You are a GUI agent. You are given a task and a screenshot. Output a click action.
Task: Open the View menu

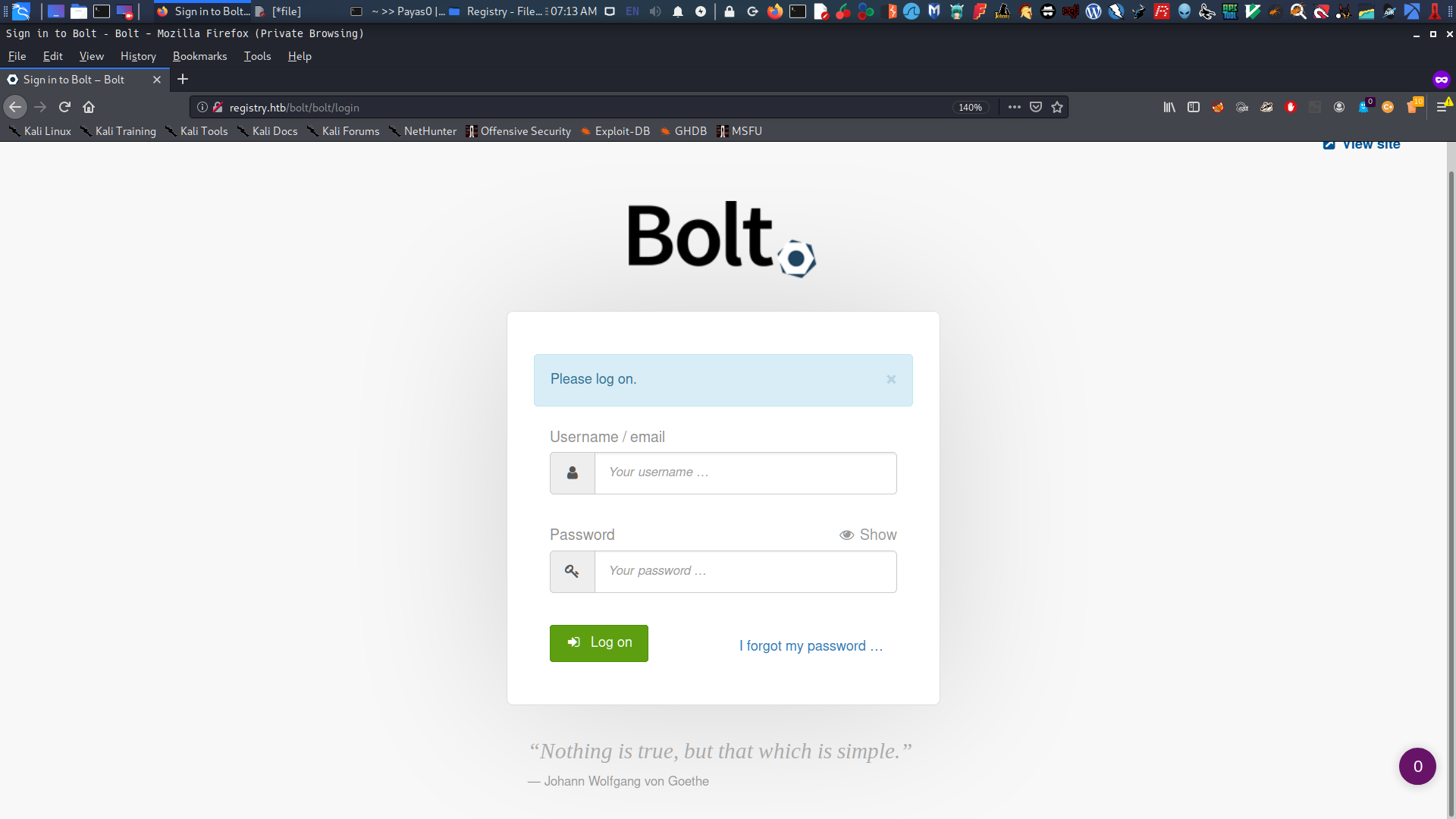pyautogui.click(x=91, y=56)
